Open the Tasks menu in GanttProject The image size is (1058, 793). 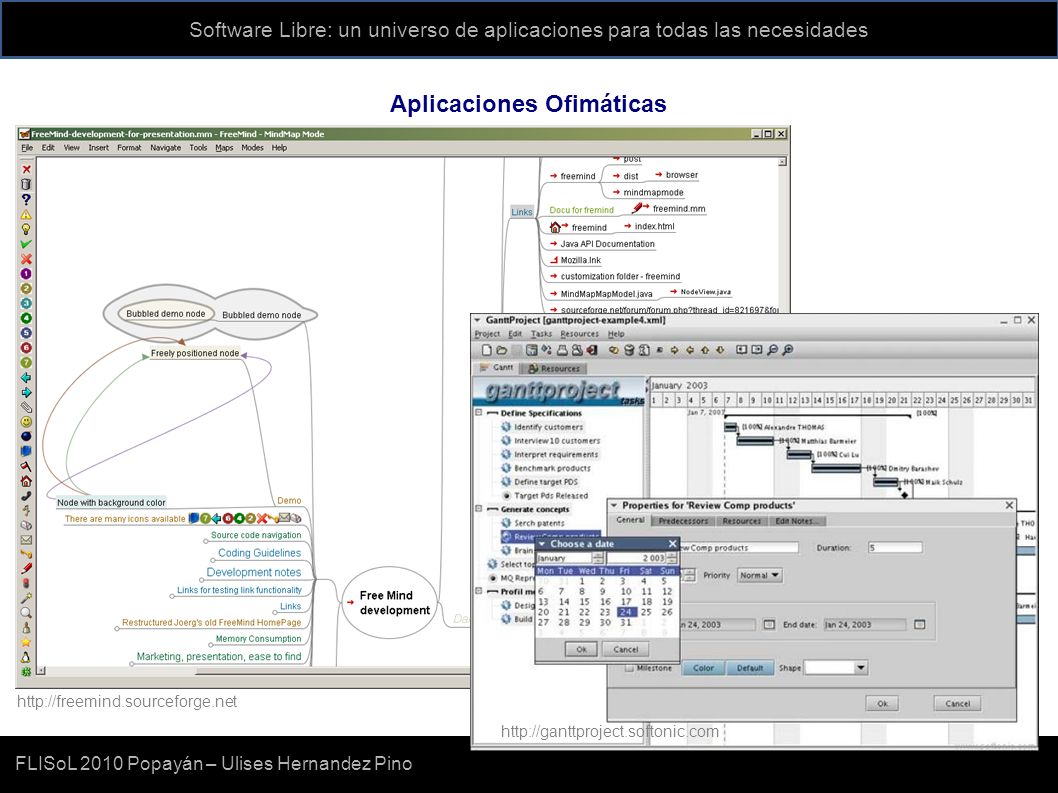click(541, 333)
